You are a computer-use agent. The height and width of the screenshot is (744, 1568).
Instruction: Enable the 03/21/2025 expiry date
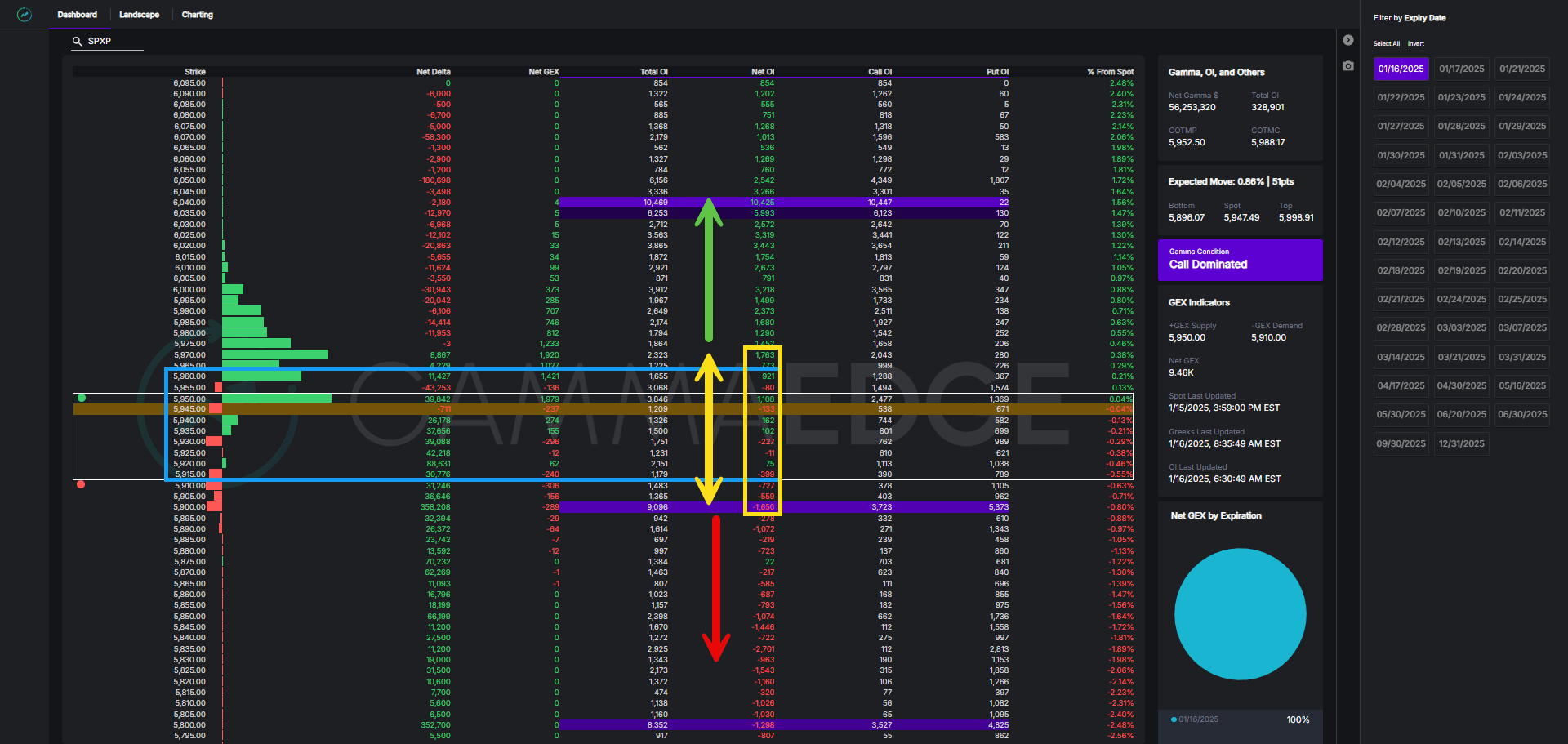click(x=1462, y=358)
